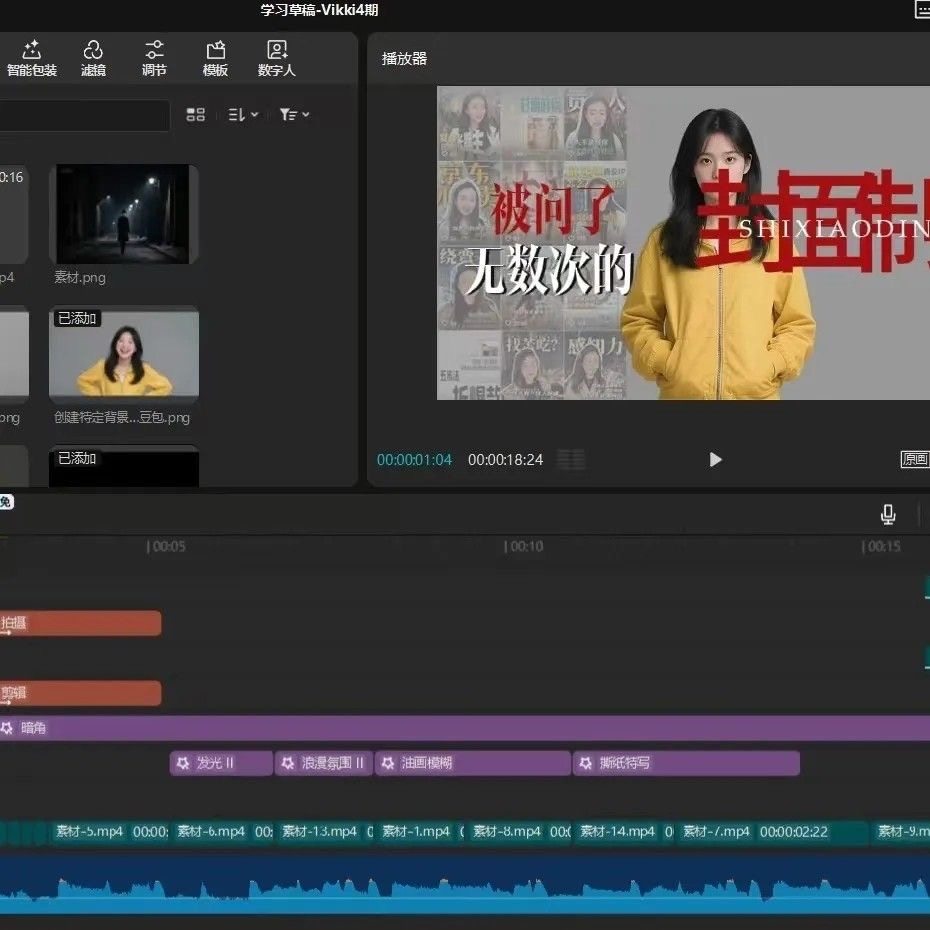Open the 滤镜 filter panel
The height and width of the screenshot is (930, 930).
[93, 57]
